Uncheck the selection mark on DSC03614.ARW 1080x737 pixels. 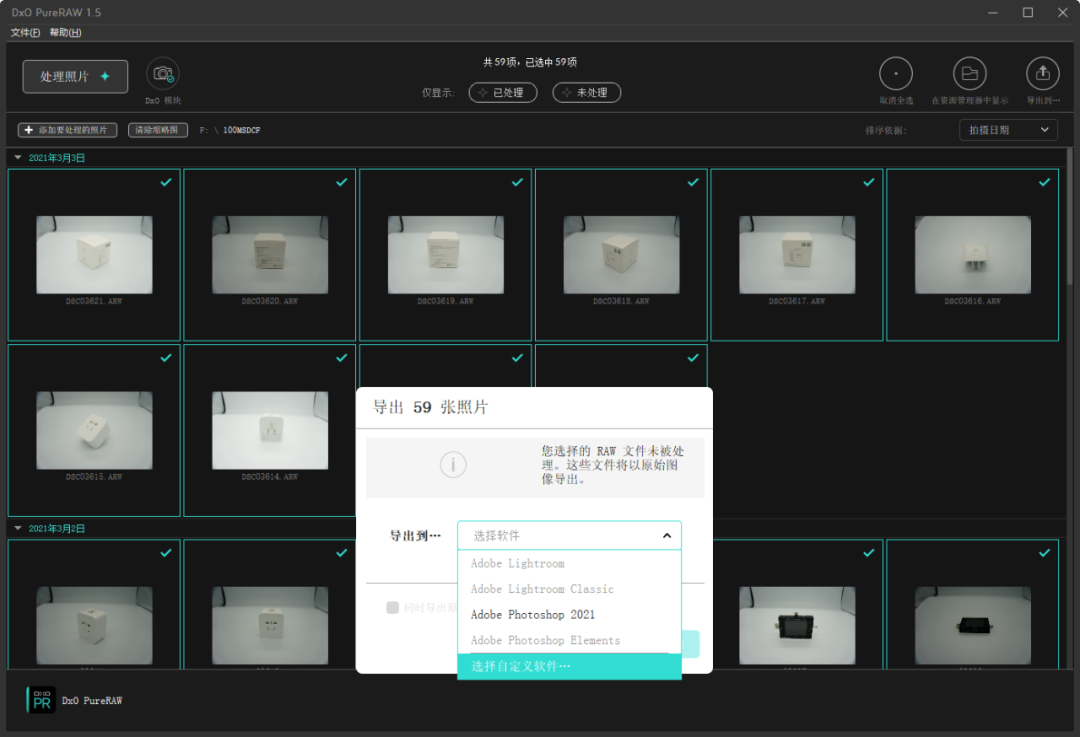[342, 357]
